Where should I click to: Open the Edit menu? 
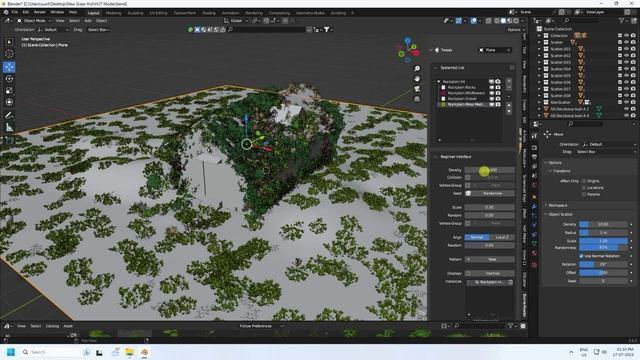26,12
